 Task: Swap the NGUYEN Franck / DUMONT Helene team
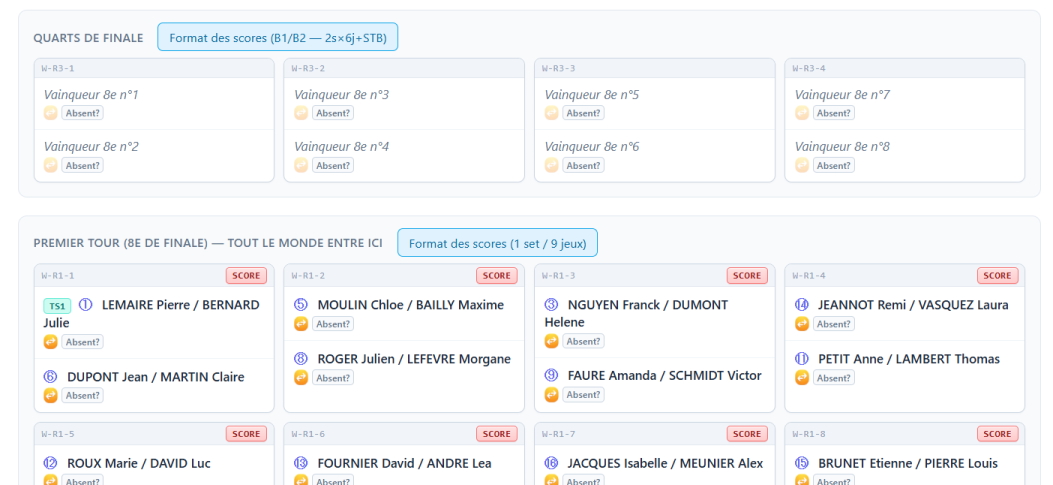click(x=551, y=341)
